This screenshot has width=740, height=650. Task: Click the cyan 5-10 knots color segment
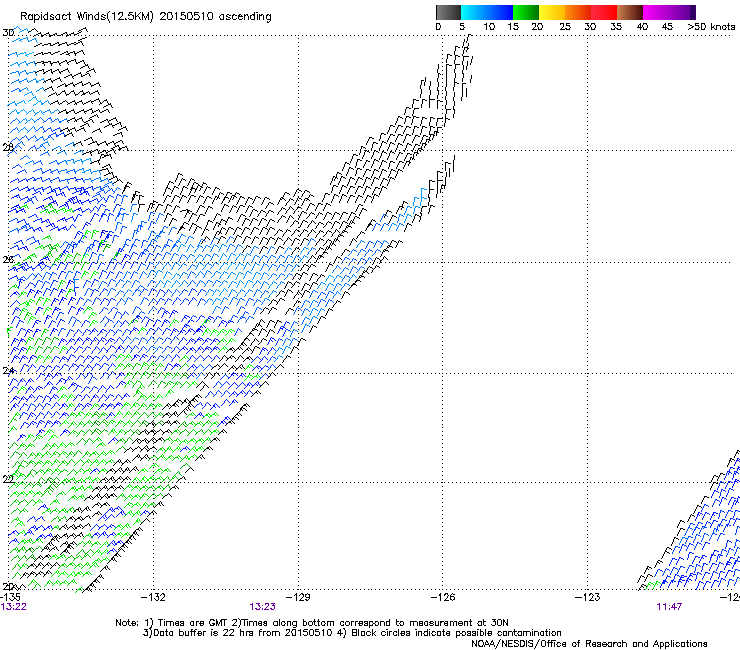click(474, 12)
